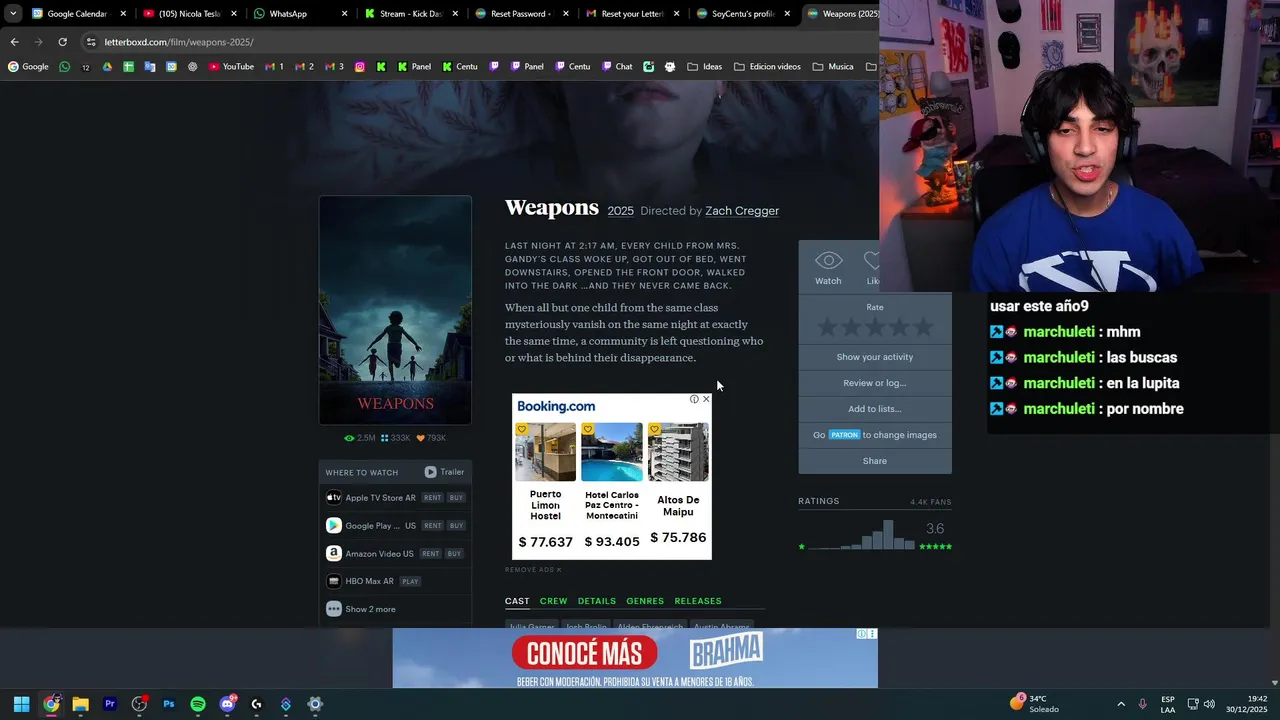Click Play for HBO Max AR
This screenshot has width=1280, height=720.
[x=410, y=581]
